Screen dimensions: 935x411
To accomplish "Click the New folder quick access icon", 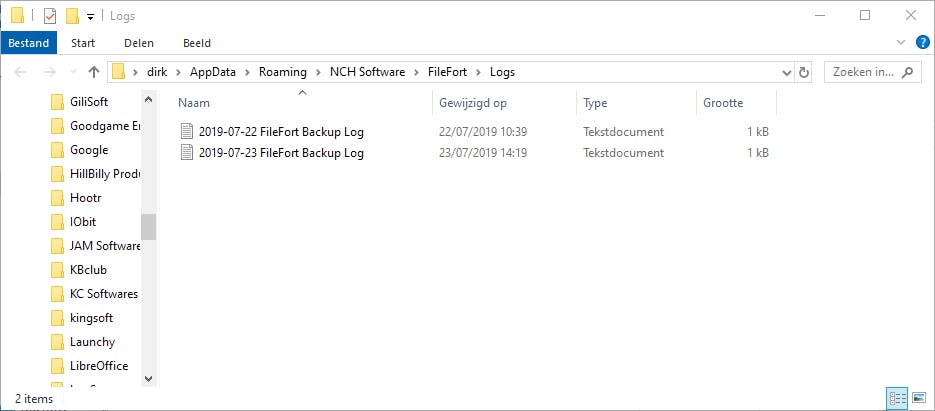I will click(x=72, y=16).
